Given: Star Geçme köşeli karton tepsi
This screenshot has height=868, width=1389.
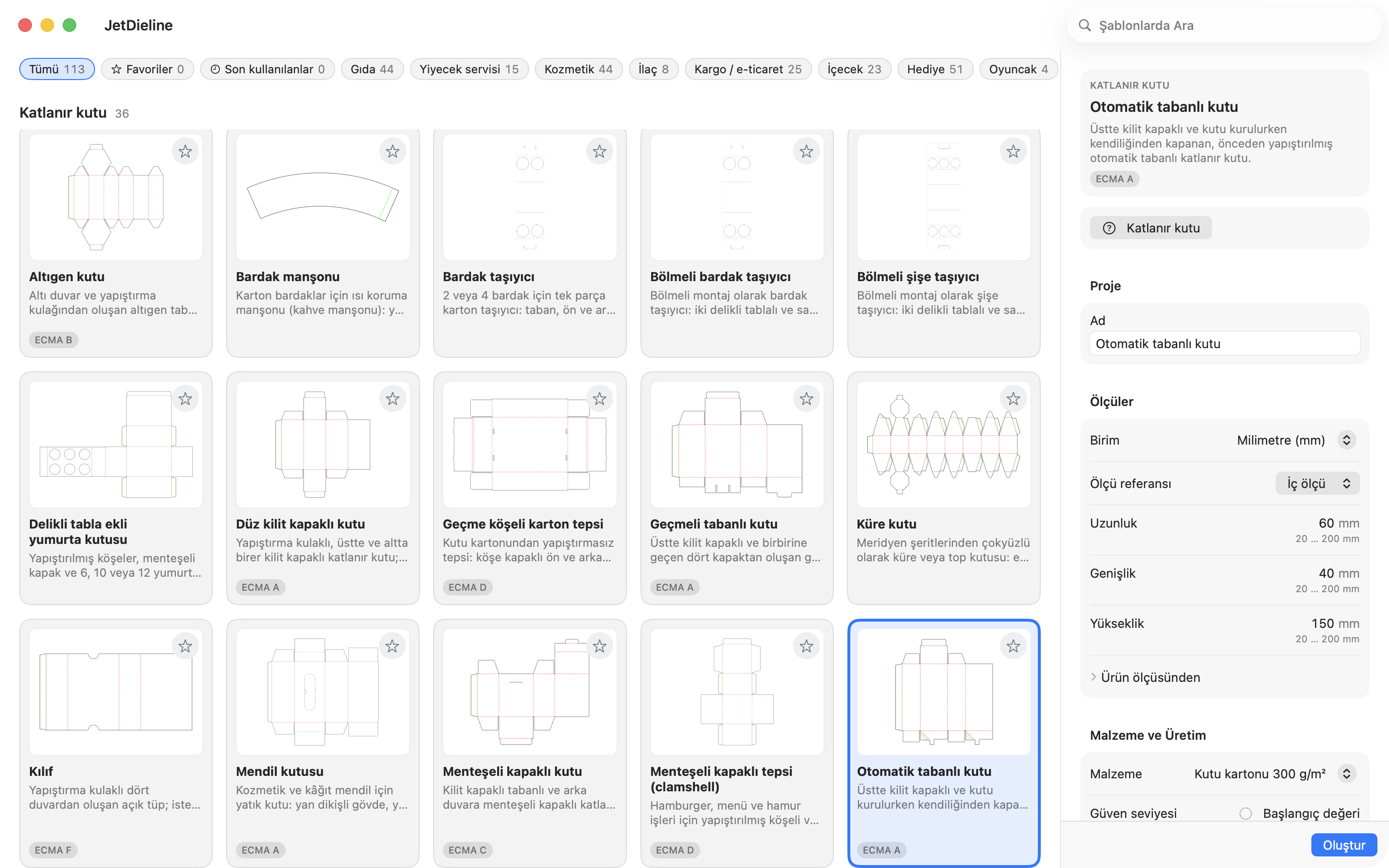Looking at the screenshot, I should click(599, 399).
